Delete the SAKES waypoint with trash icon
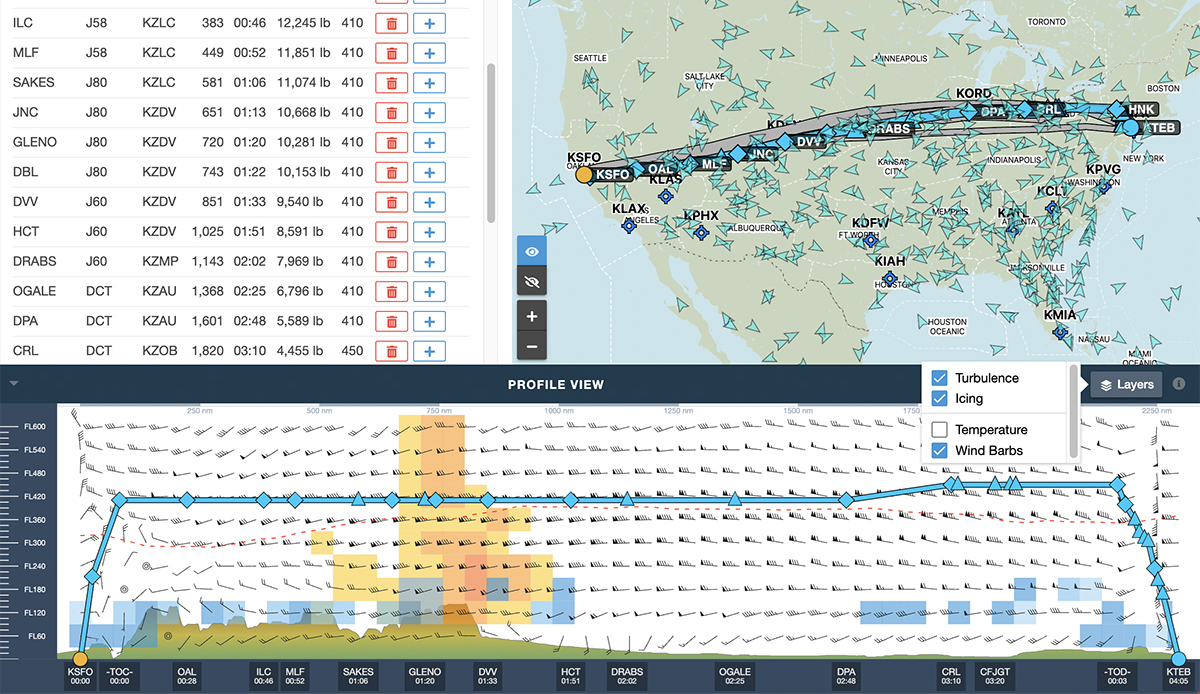Screen dimensions: 1200x694 (391, 82)
